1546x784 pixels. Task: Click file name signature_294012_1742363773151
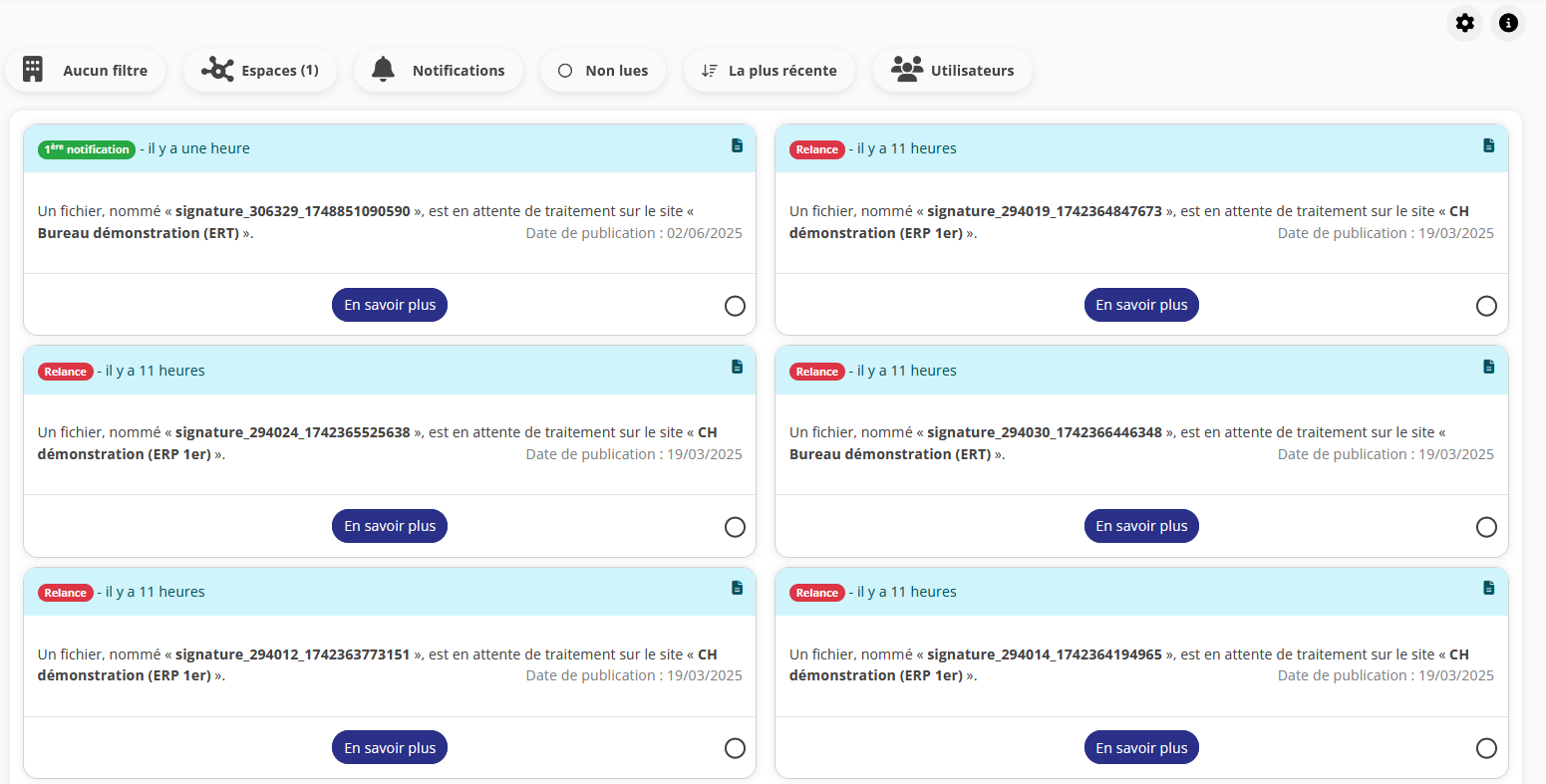(x=293, y=654)
